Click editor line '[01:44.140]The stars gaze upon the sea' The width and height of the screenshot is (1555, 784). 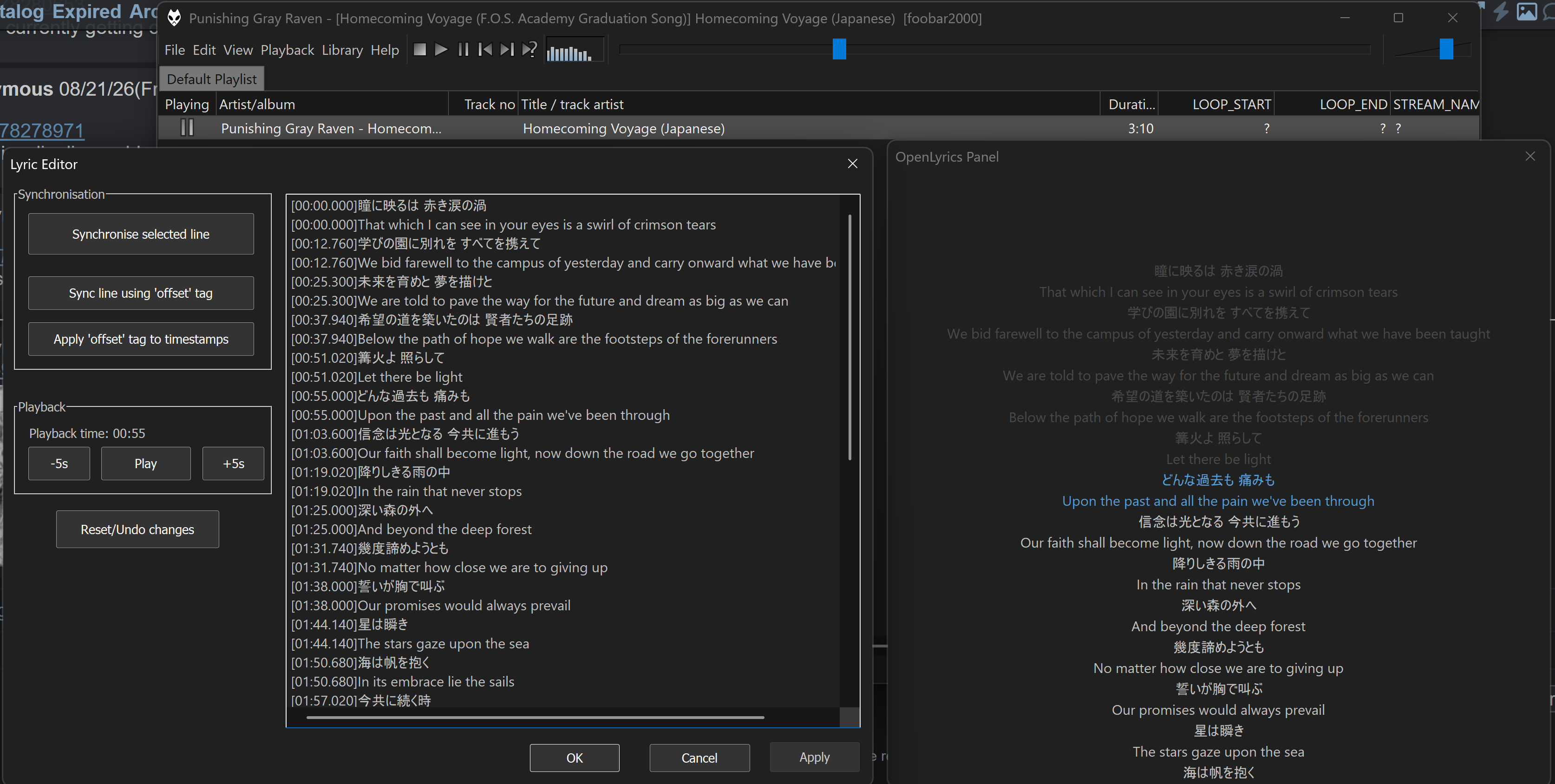coord(410,643)
